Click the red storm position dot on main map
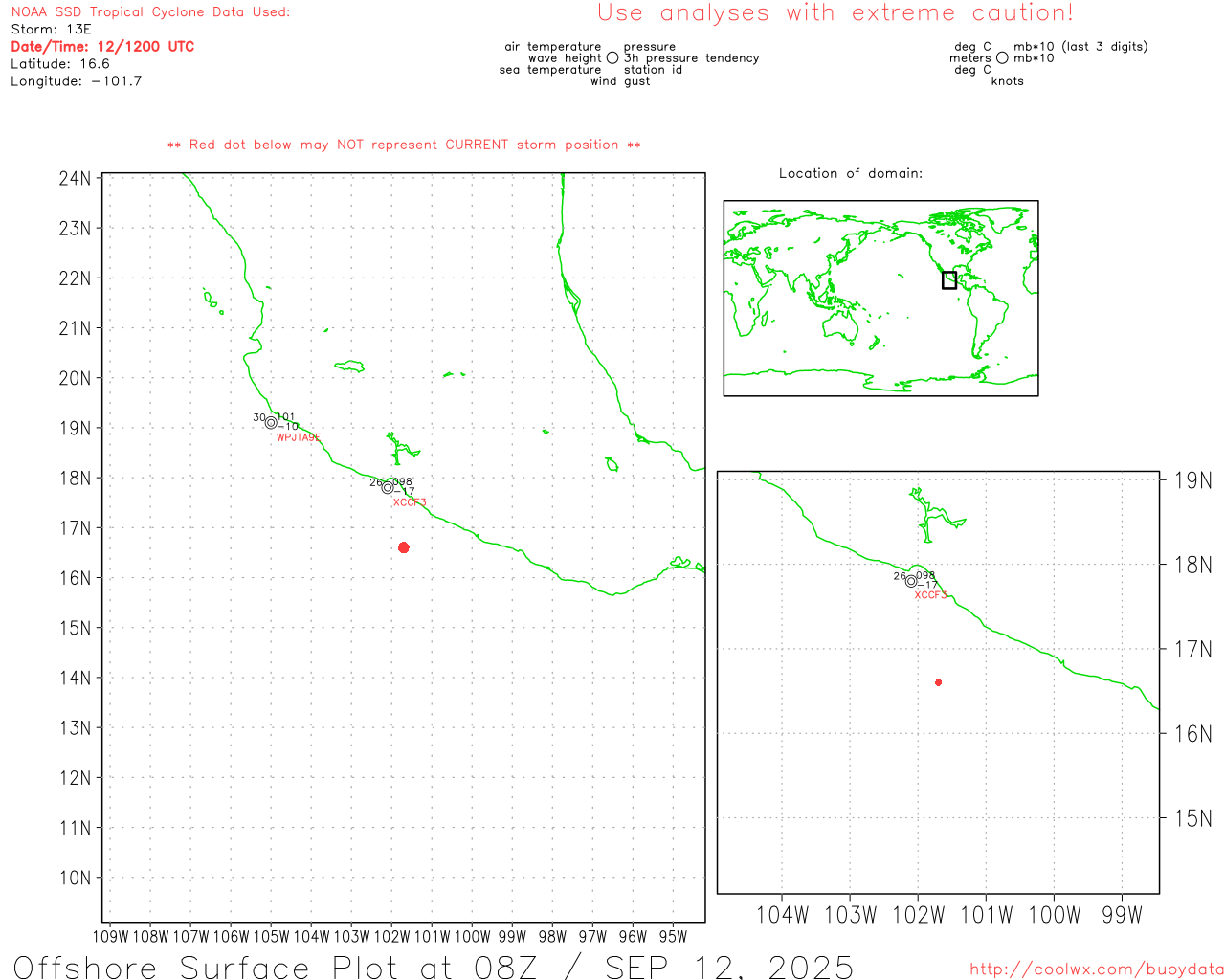Screen dimensions: 1225x980 (x=404, y=547)
